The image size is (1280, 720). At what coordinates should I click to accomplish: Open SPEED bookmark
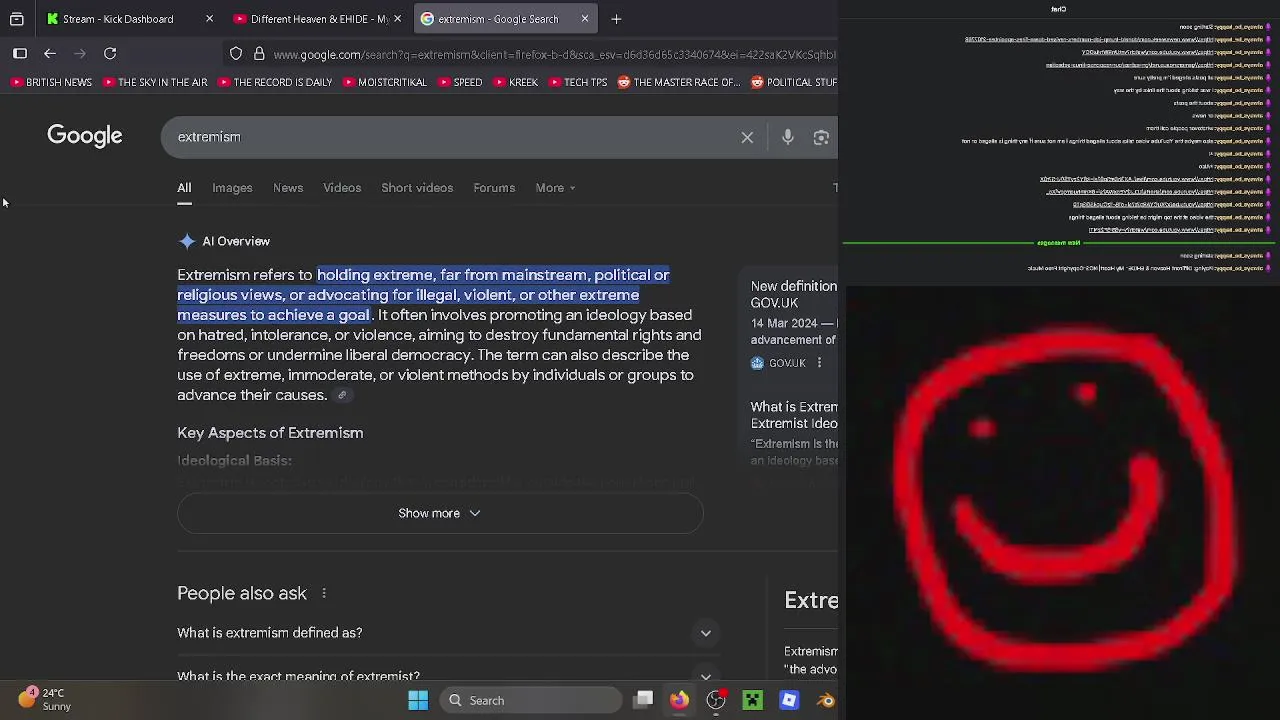pos(459,82)
